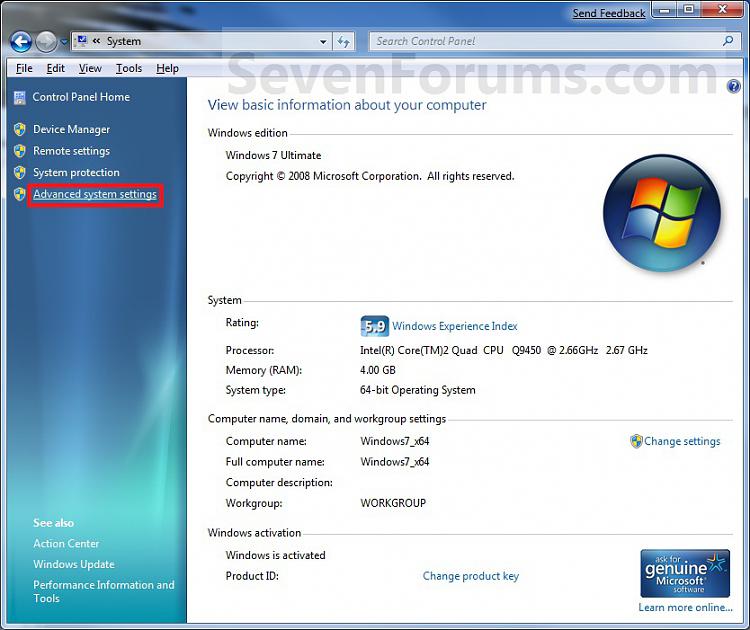The width and height of the screenshot is (750, 630).
Task: Close the System window
Action: (722, 10)
